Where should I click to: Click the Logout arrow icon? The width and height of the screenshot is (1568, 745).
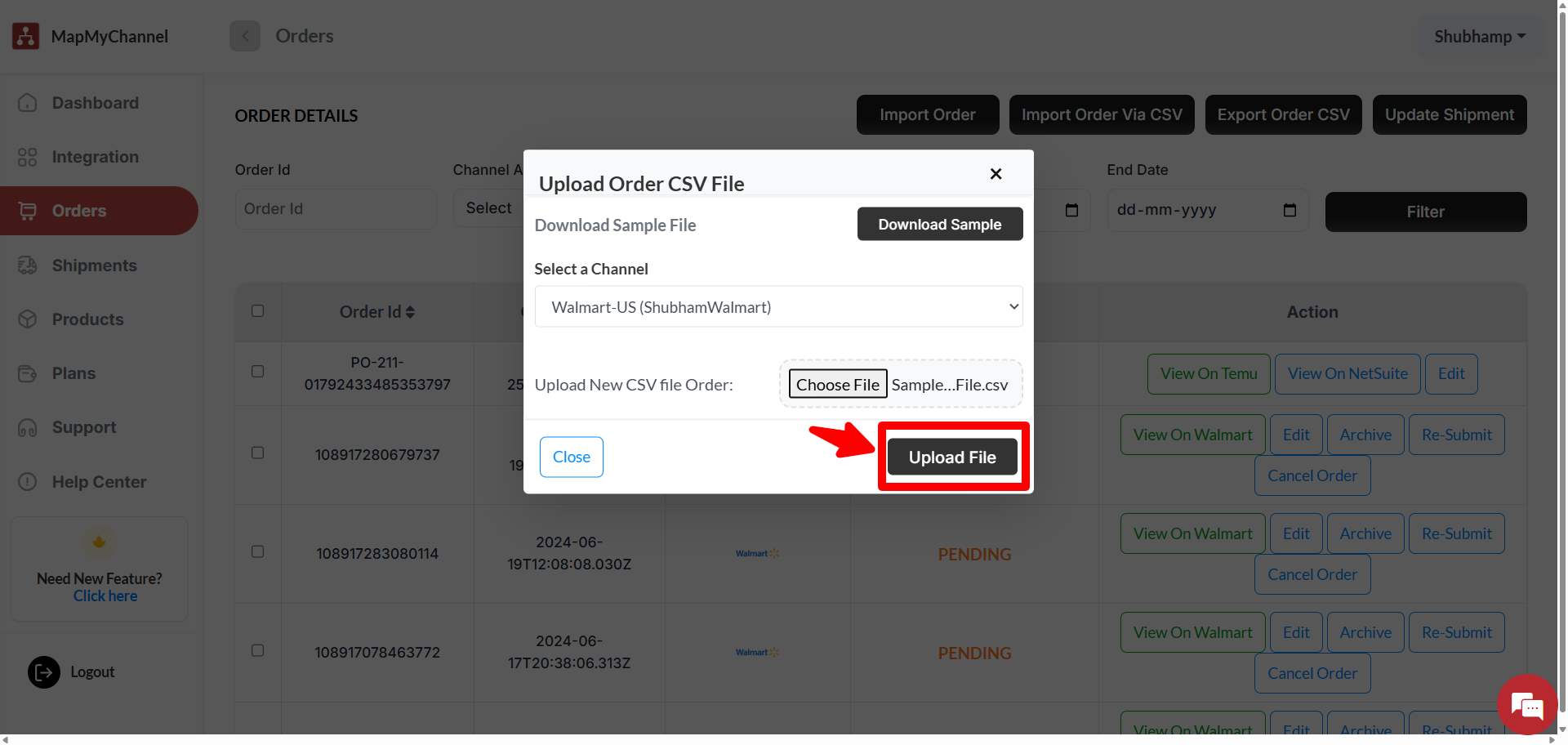pyautogui.click(x=44, y=672)
